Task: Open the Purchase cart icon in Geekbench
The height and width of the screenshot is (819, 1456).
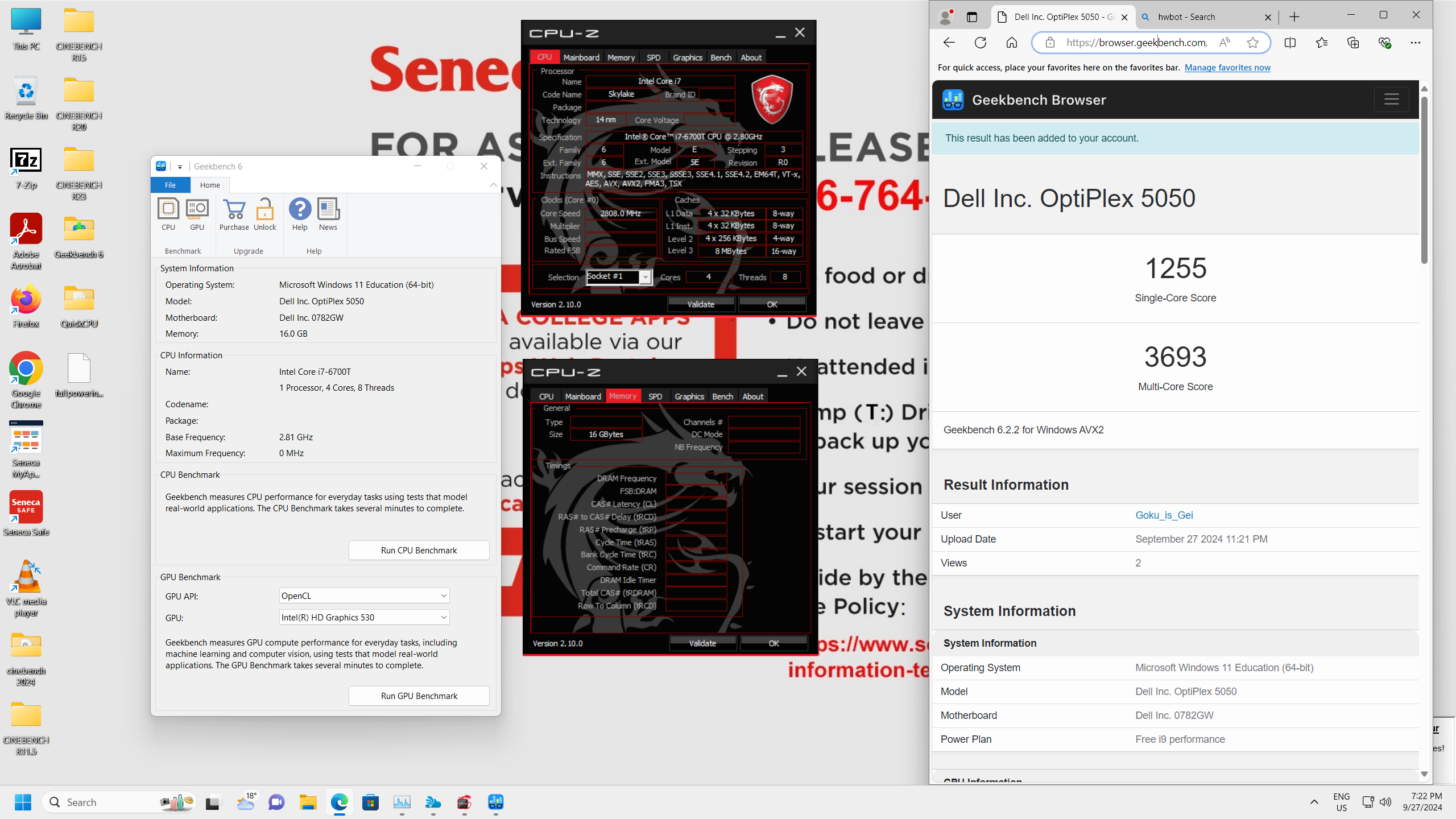Action: tap(234, 214)
